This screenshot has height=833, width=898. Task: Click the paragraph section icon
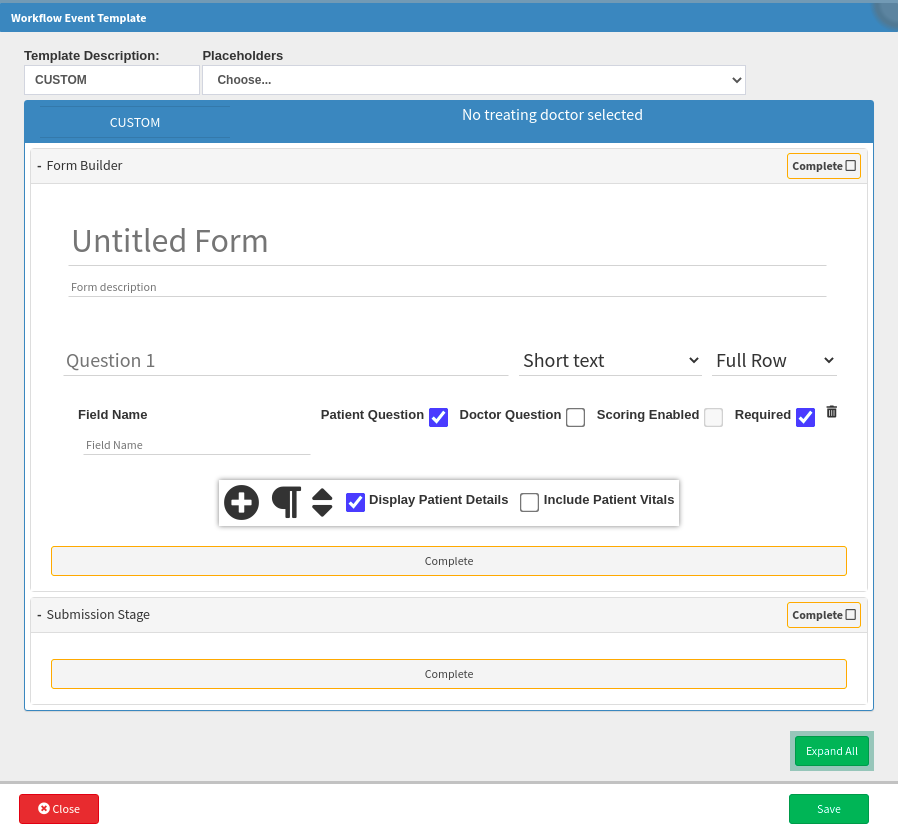point(286,502)
